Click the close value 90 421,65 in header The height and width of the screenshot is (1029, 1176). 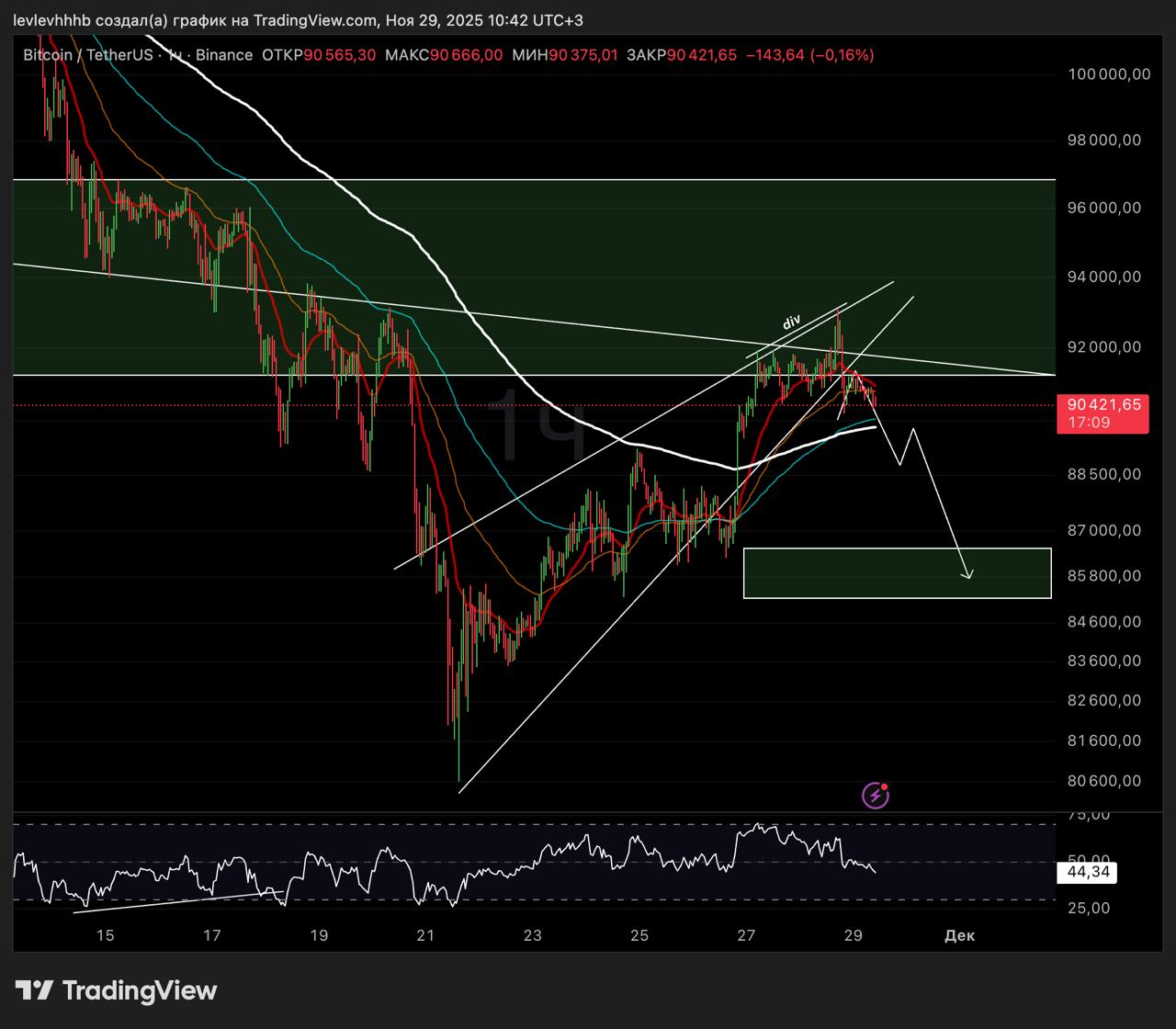click(702, 55)
